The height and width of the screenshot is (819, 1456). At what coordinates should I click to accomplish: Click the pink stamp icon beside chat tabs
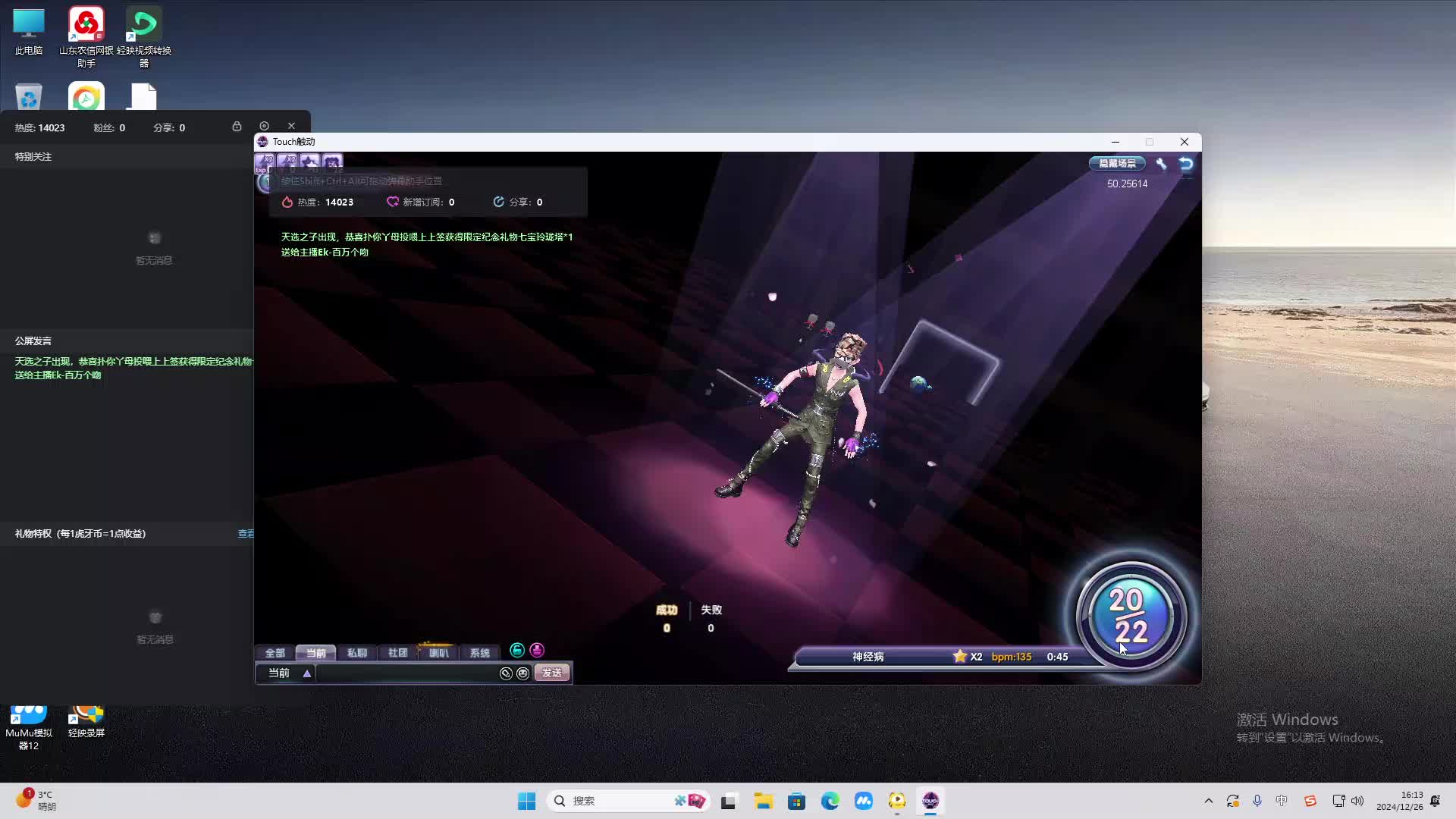click(537, 650)
